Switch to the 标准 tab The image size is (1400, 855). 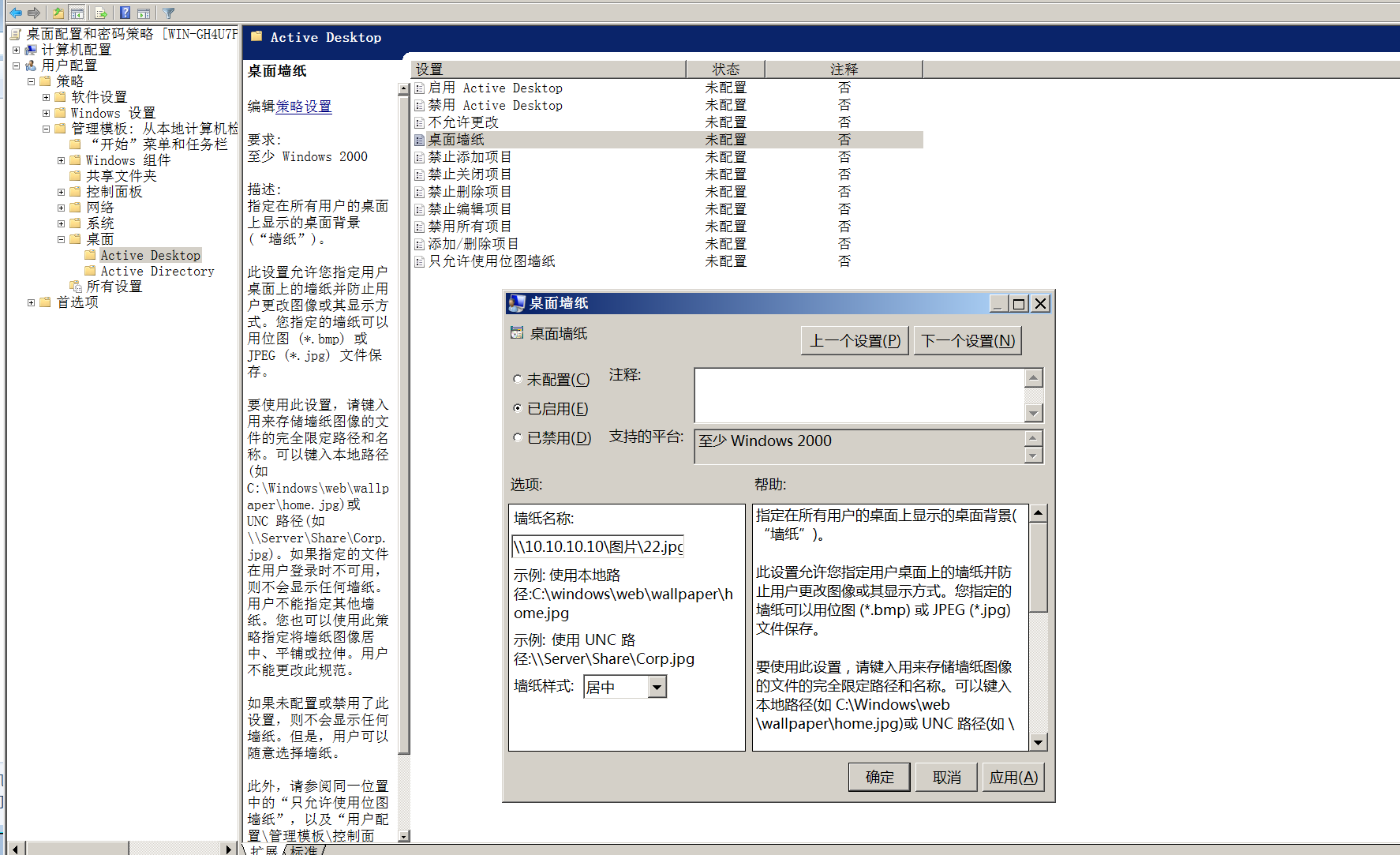point(304,850)
